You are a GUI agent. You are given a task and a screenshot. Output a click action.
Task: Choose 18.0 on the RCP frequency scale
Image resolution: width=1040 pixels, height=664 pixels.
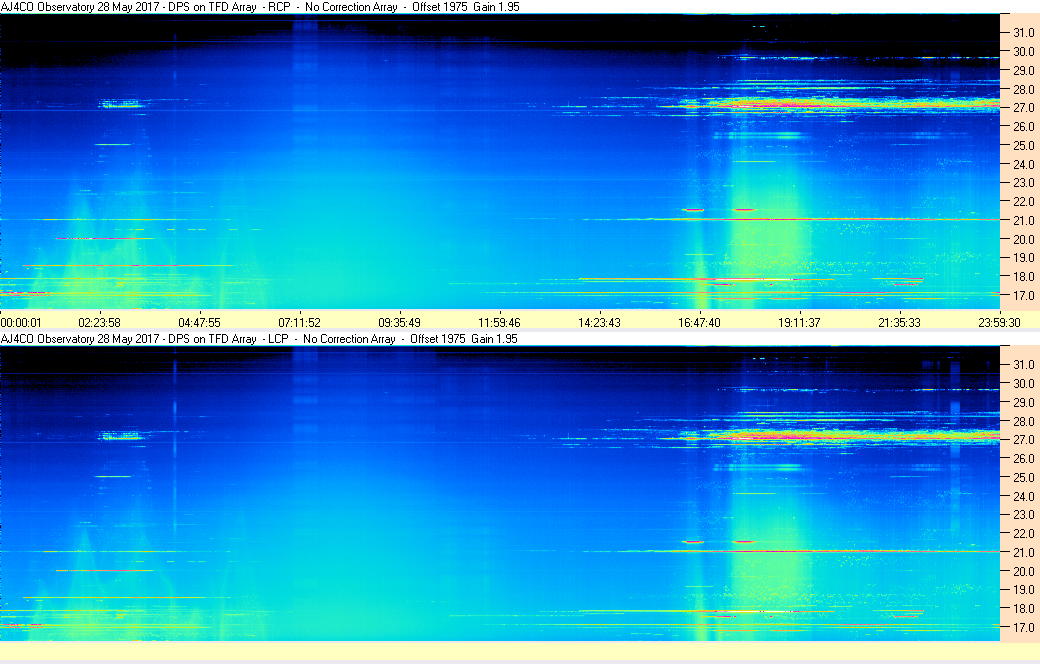tap(1023, 277)
